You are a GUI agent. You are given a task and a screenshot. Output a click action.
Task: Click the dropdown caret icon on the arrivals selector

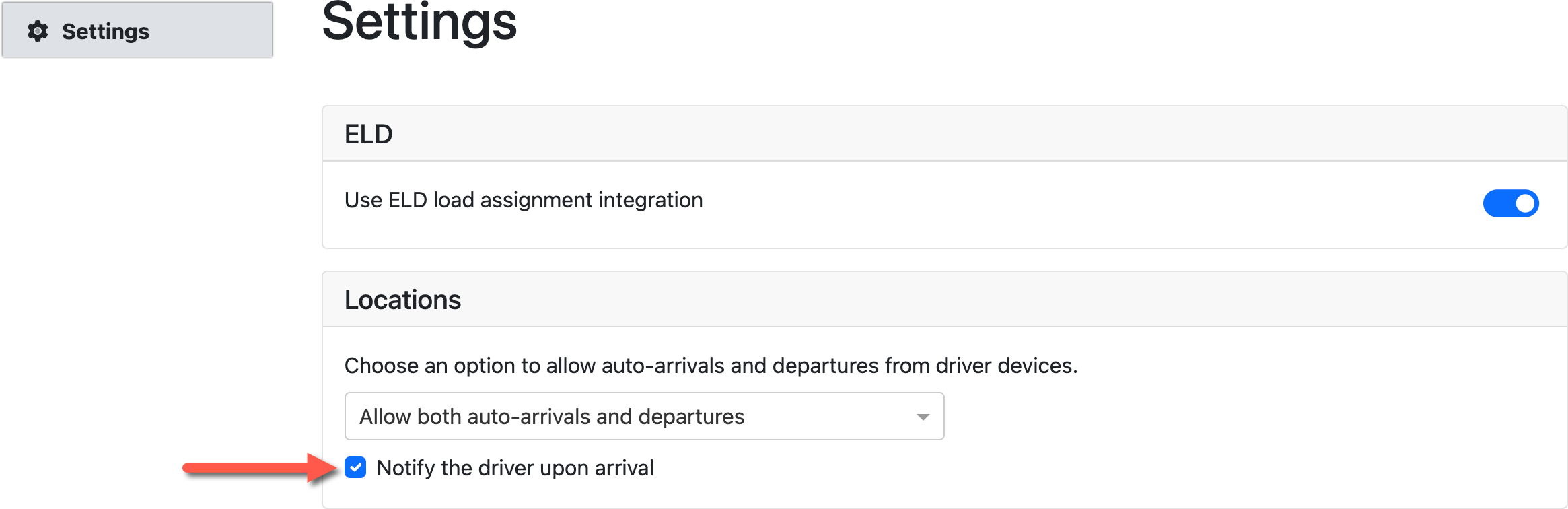click(x=925, y=416)
